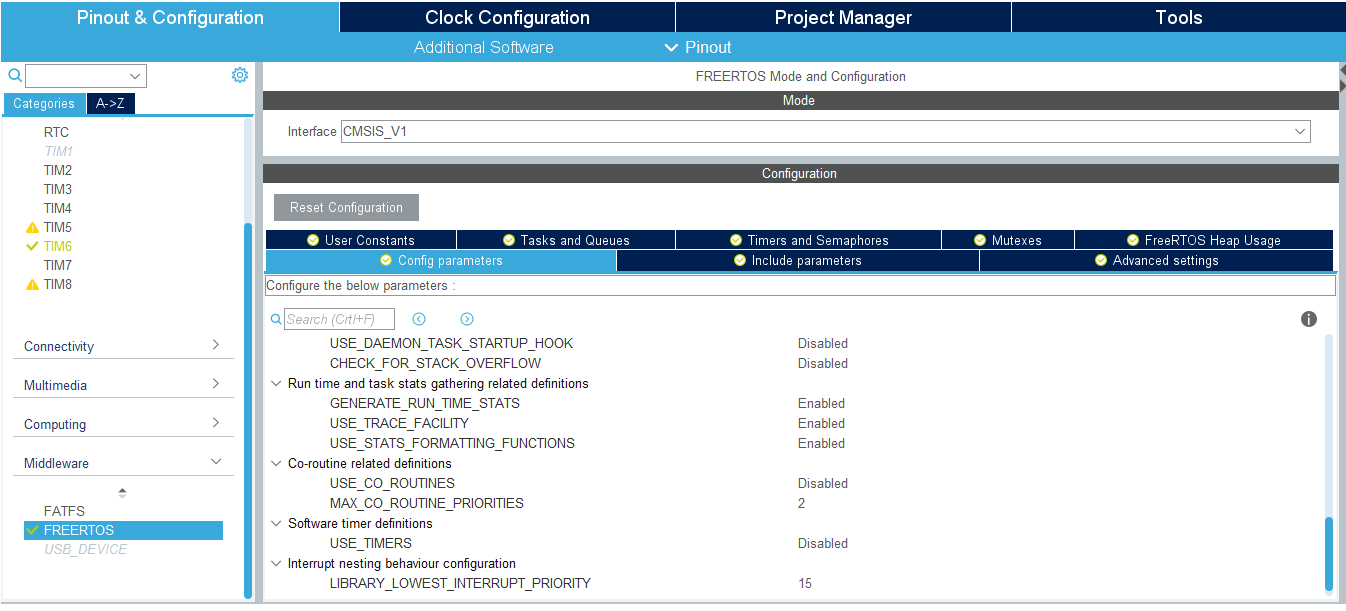Screen dimensions: 1346x611
Task: Select TIM7 in the peripheral list
Action: pyautogui.click(x=58, y=265)
